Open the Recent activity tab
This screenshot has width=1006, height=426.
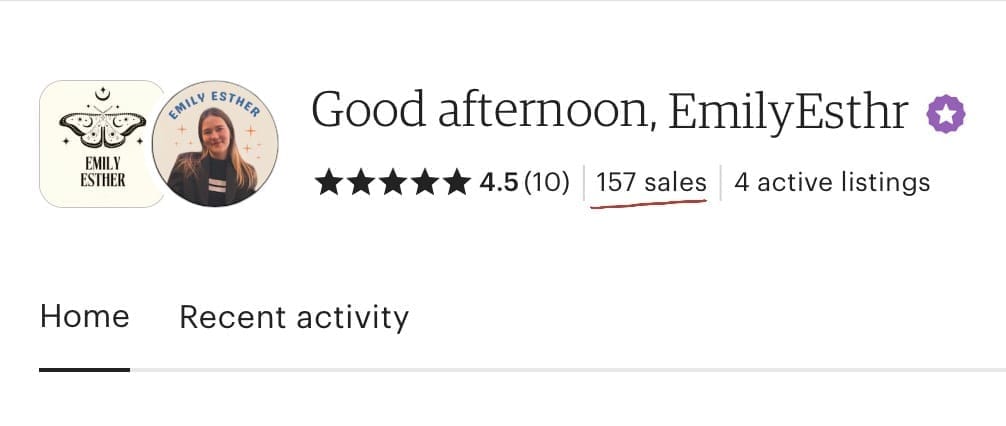[294, 317]
